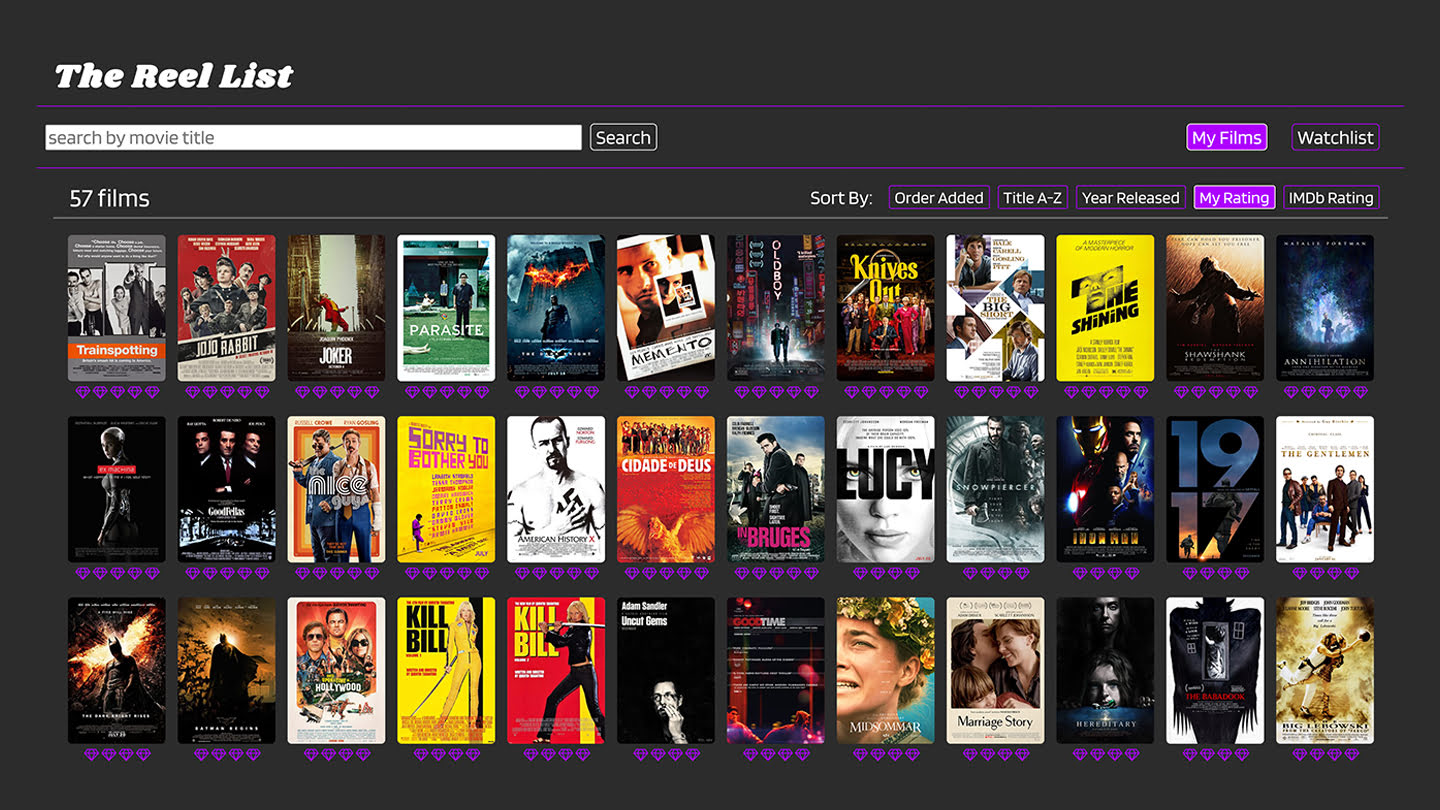The height and width of the screenshot is (810, 1440).
Task: Open the Midsommar poster
Action: pyautogui.click(x=886, y=671)
